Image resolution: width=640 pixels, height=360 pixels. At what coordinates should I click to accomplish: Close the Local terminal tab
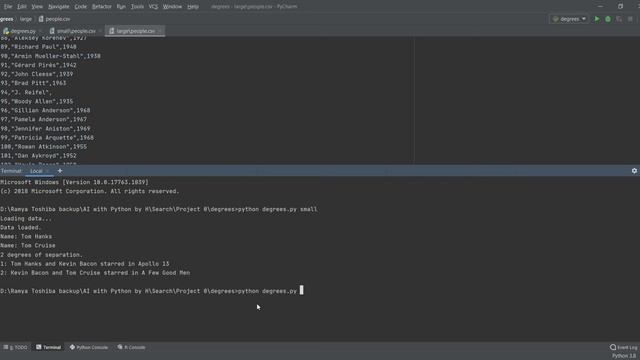coord(48,171)
